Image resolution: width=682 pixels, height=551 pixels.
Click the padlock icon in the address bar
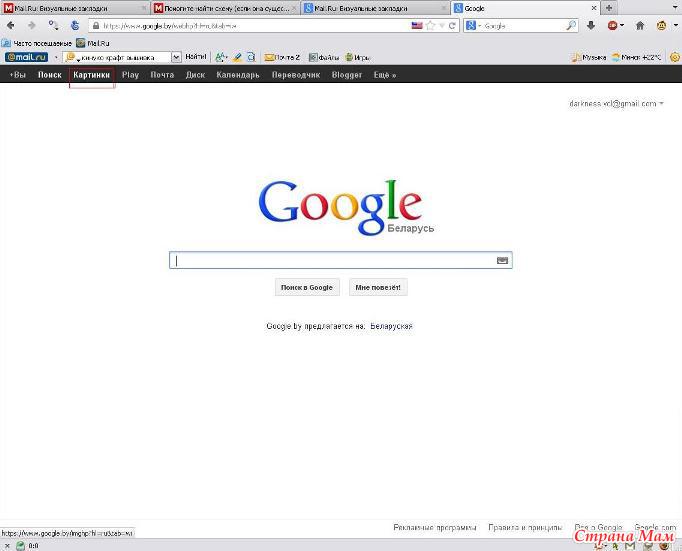[96, 26]
